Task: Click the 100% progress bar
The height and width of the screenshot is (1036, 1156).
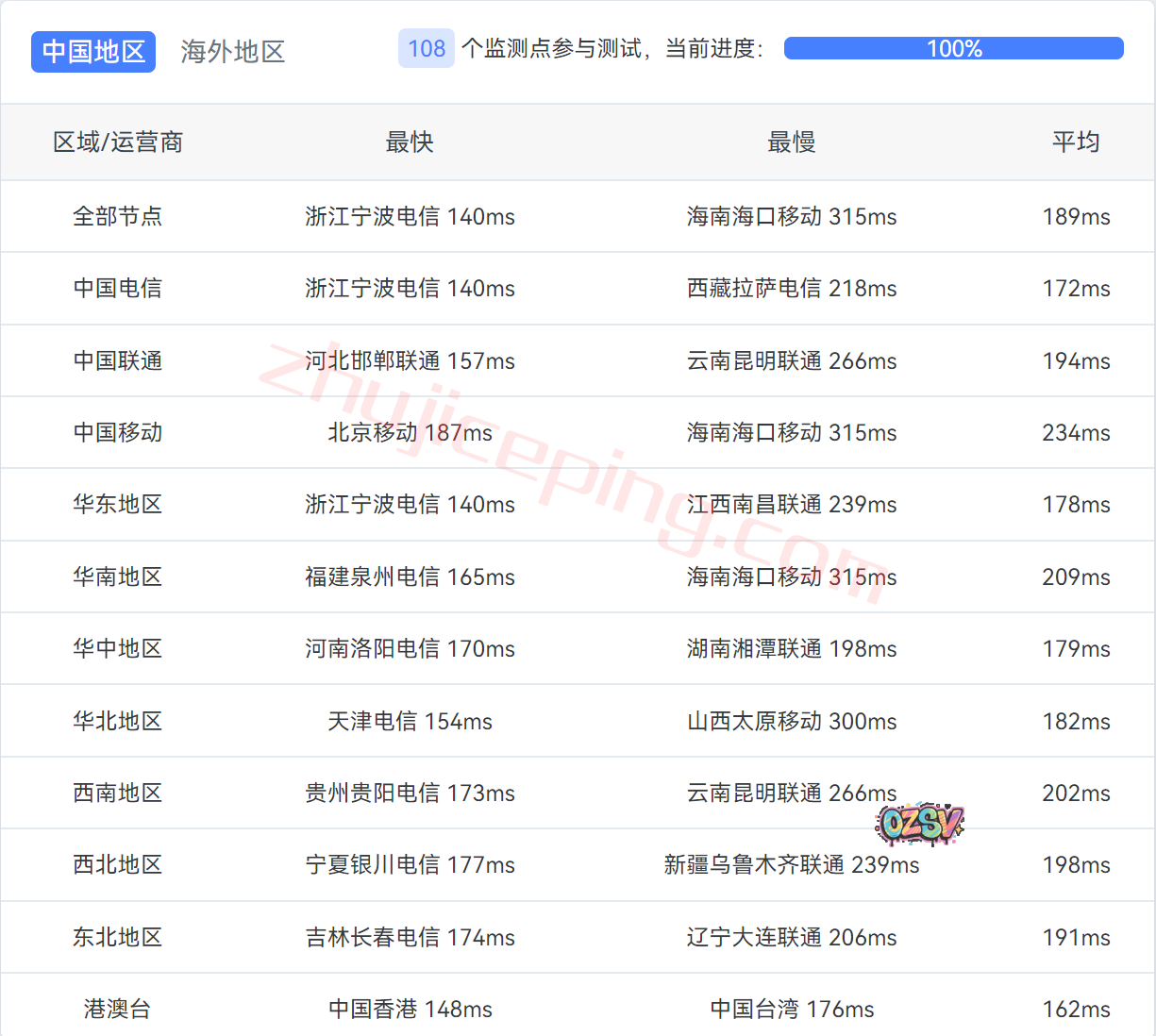Action: pos(953,48)
